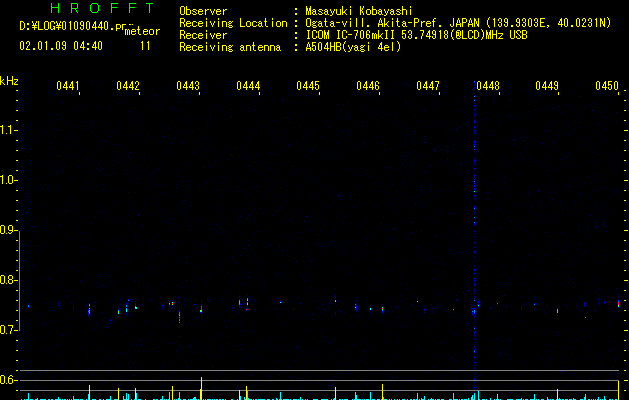This screenshot has height=400, width=629.
Task: Click the 0446 time marker
Action: click(368, 86)
